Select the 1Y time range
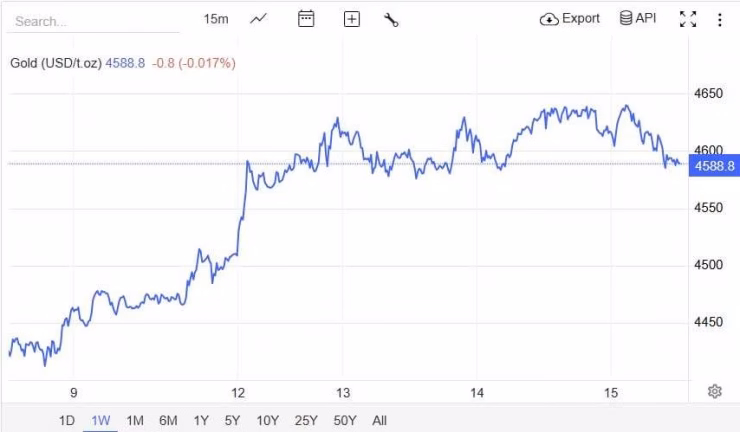Viewport: 740px width, 432px height. pos(201,420)
